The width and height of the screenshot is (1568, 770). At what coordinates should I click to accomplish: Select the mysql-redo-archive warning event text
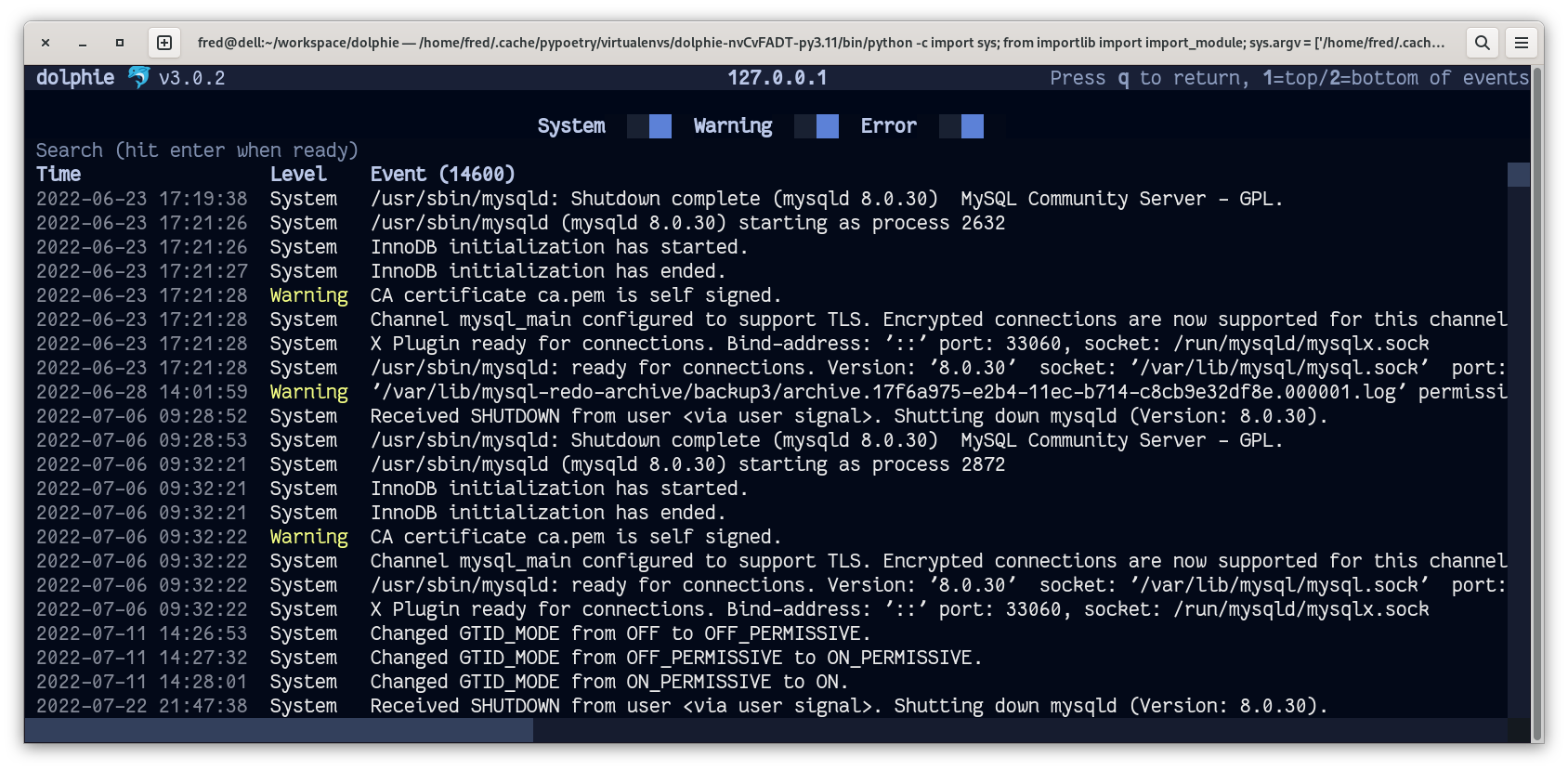pos(938,392)
